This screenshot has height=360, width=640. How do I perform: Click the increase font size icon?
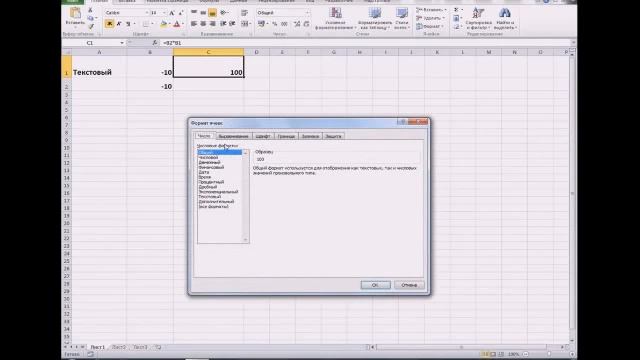[172, 13]
